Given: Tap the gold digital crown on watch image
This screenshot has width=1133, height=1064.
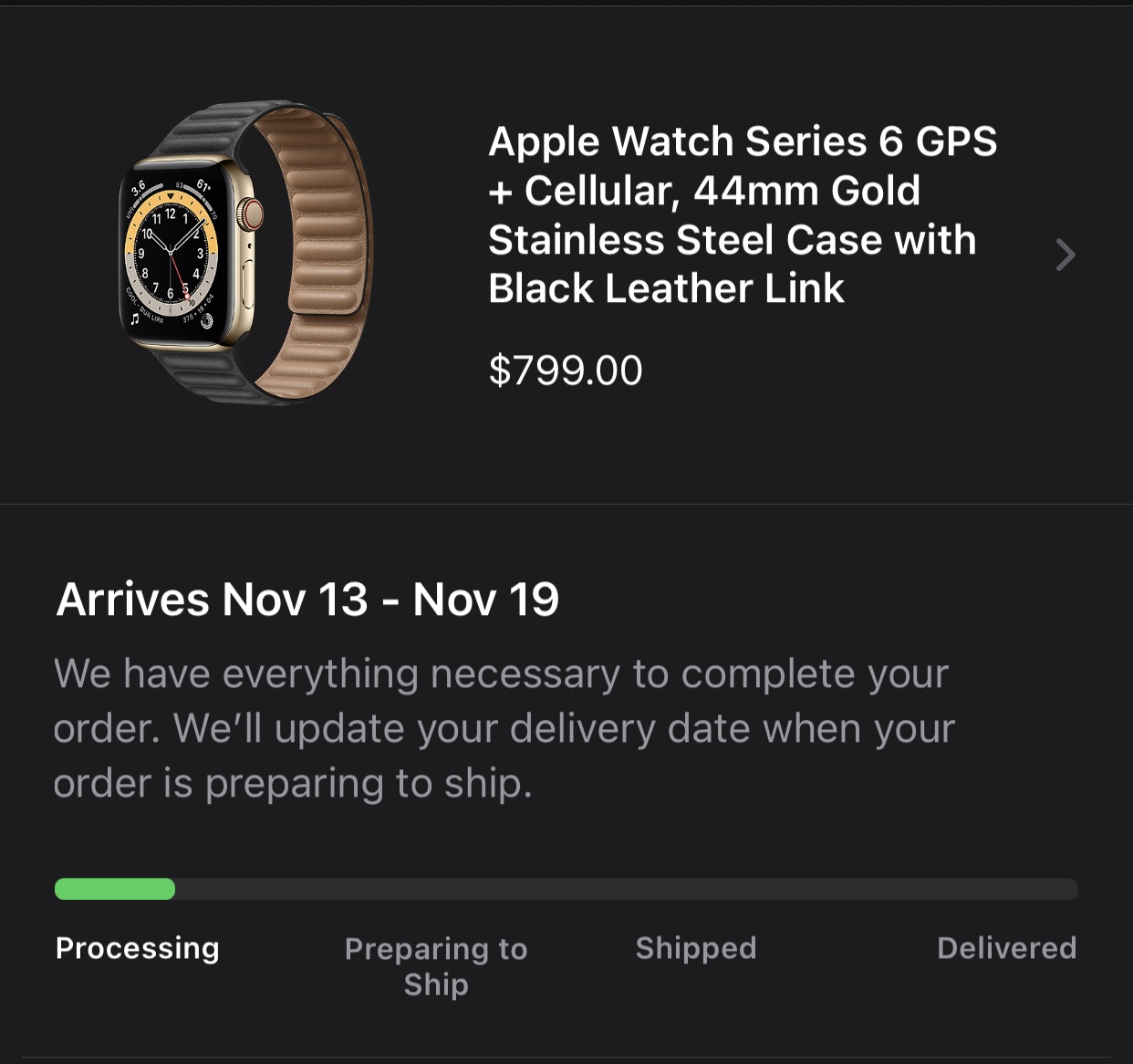Looking at the screenshot, I should pos(250,214).
